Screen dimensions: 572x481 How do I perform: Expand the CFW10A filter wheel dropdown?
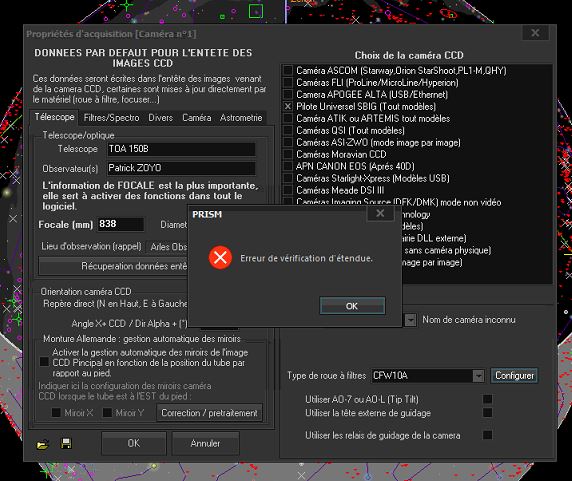point(478,376)
